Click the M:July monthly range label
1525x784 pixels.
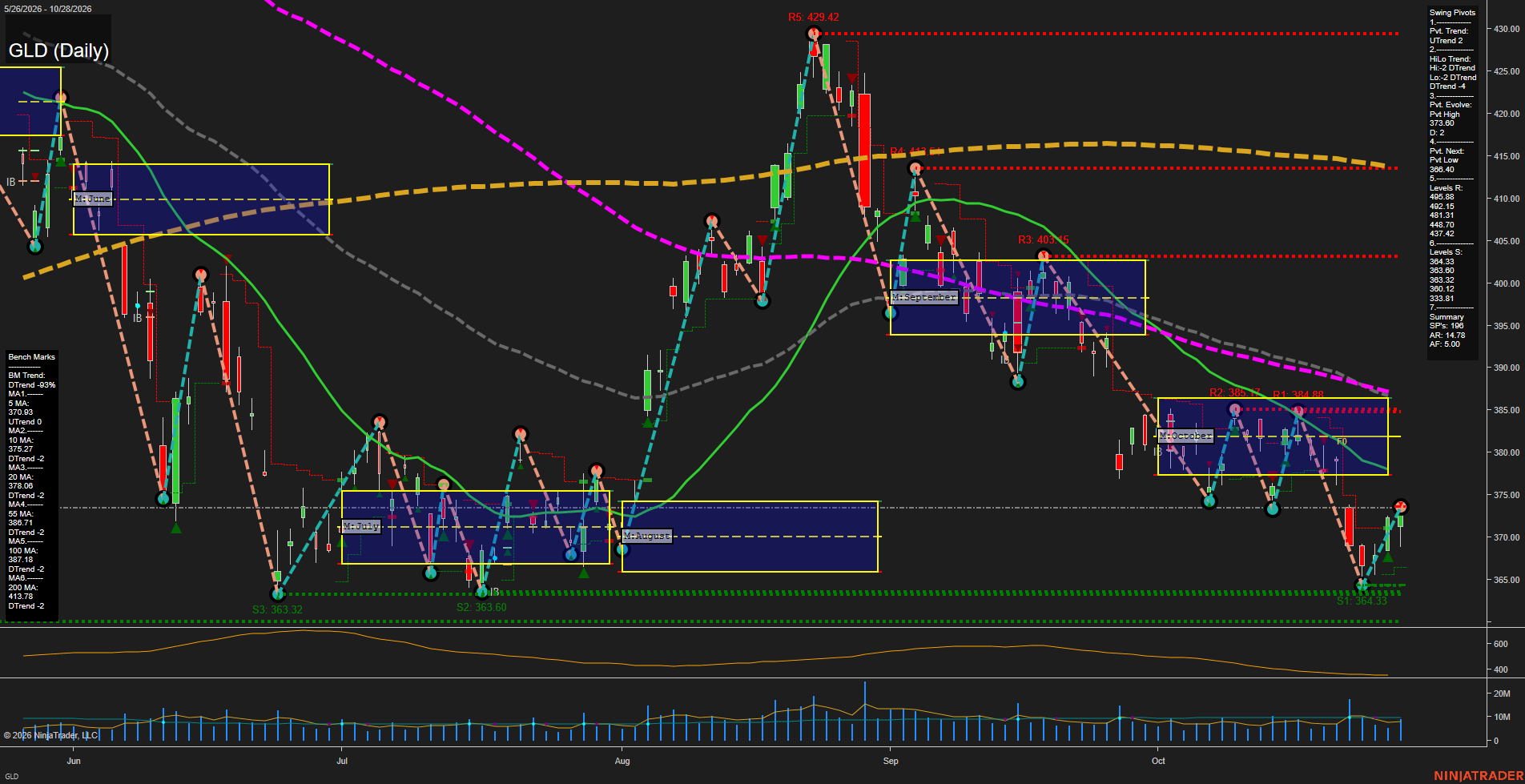[361, 526]
